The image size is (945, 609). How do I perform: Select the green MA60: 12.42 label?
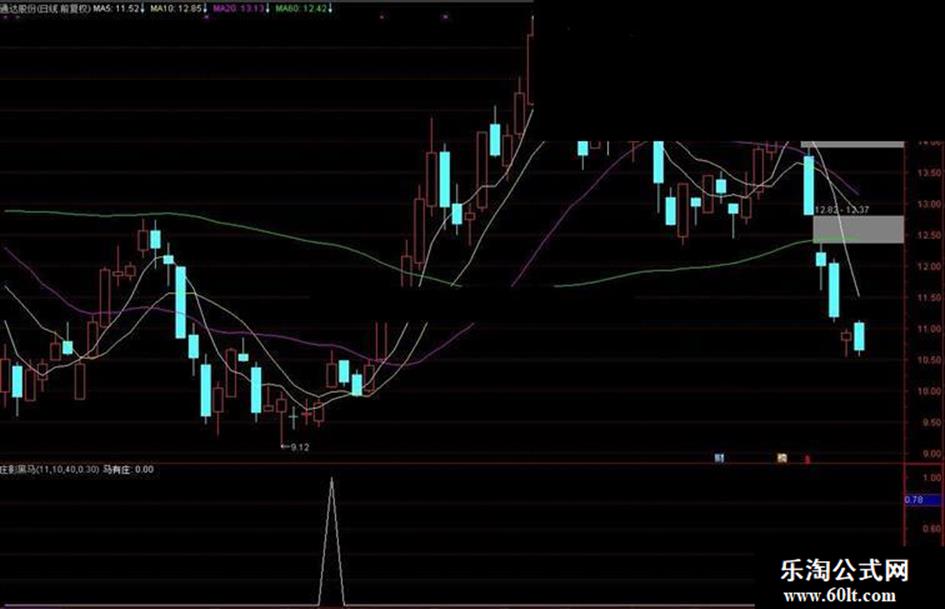click(x=301, y=8)
